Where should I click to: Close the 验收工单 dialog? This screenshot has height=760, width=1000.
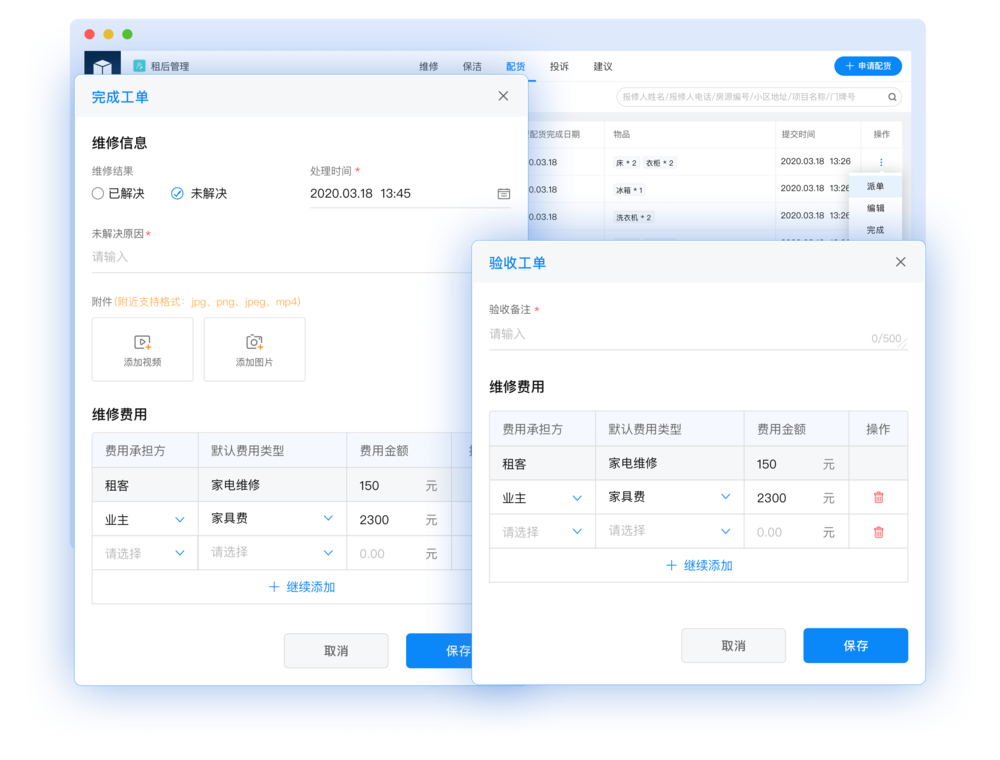[x=901, y=262]
